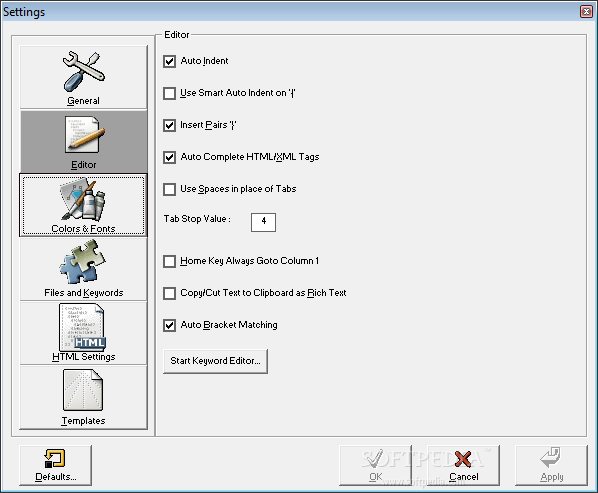Click the Defaults button
This screenshot has width=598, height=493.
pyautogui.click(x=56, y=465)
